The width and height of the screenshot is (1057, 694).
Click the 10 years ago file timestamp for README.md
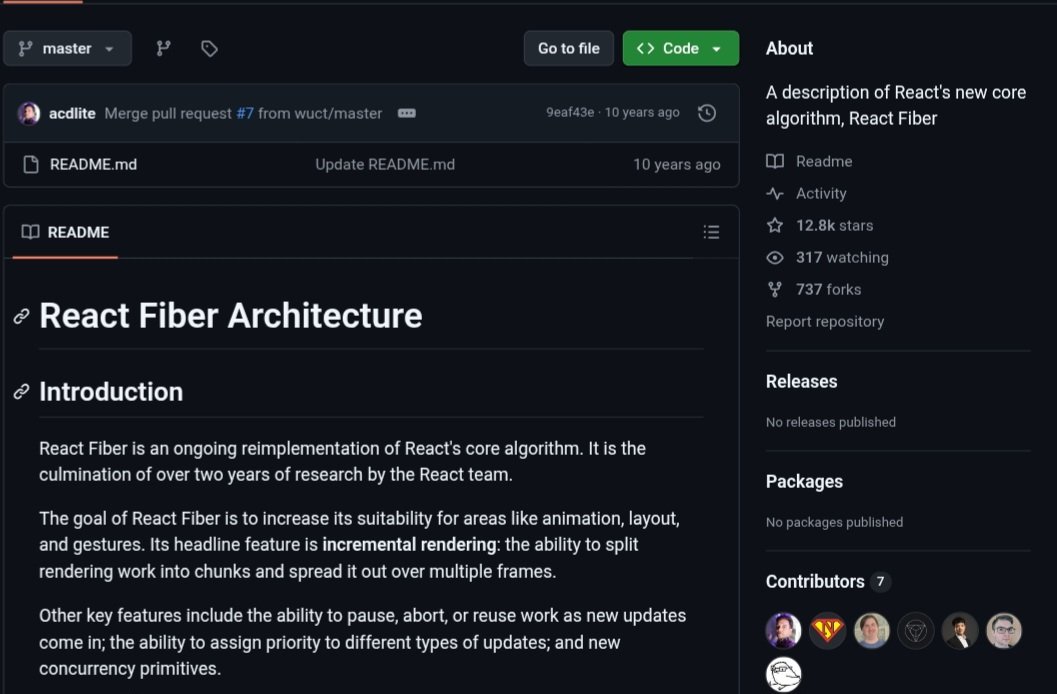click(x=677, y=164)
